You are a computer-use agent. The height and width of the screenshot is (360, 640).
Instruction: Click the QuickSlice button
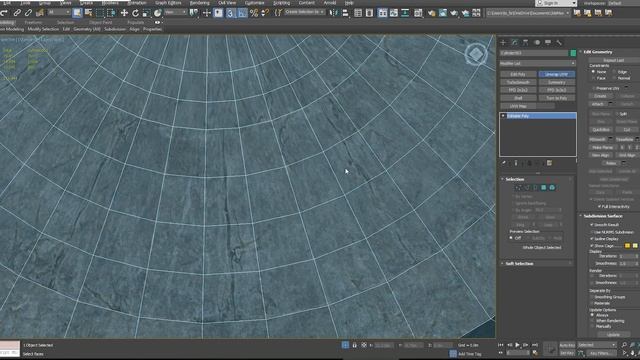pos(601,130)
